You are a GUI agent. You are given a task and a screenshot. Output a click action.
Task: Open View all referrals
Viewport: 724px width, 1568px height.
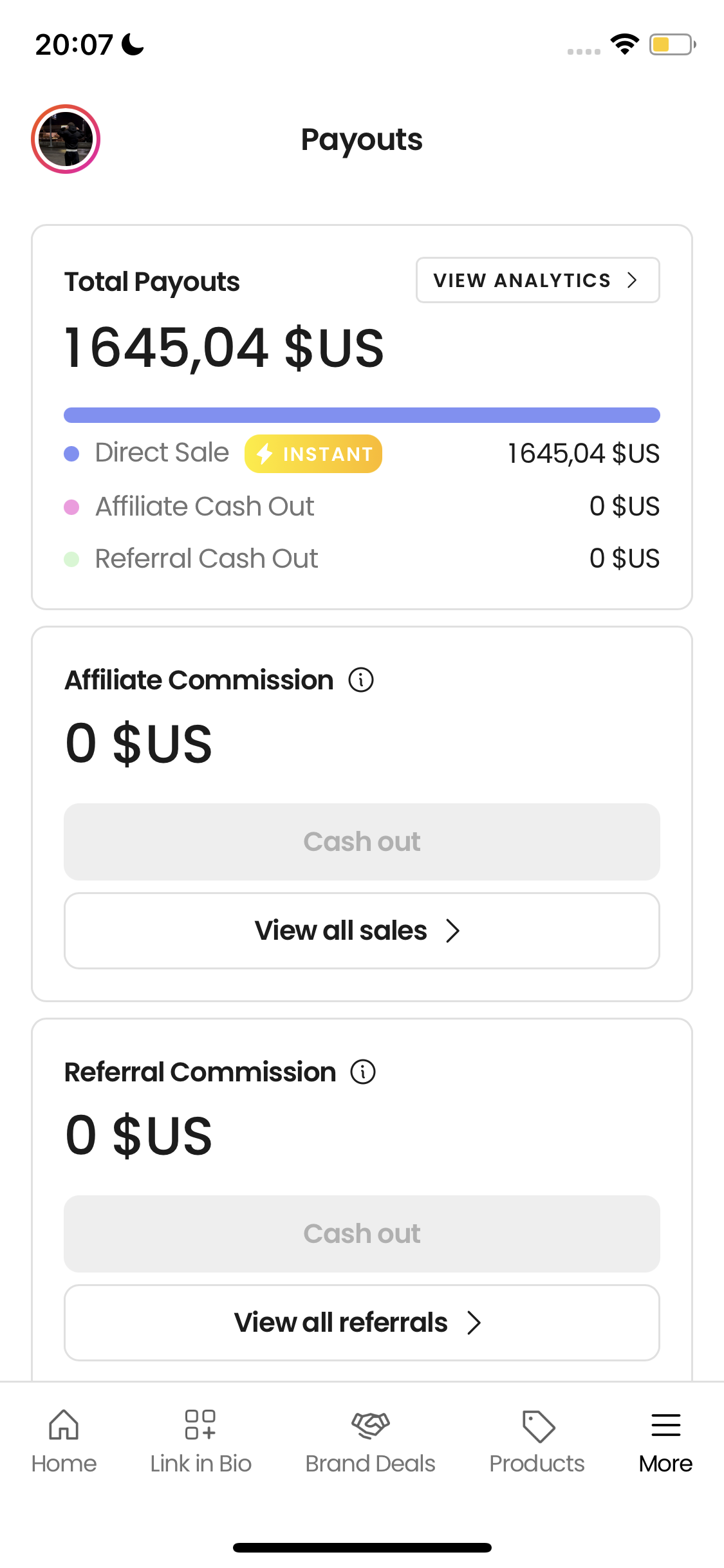(362, 1322)
